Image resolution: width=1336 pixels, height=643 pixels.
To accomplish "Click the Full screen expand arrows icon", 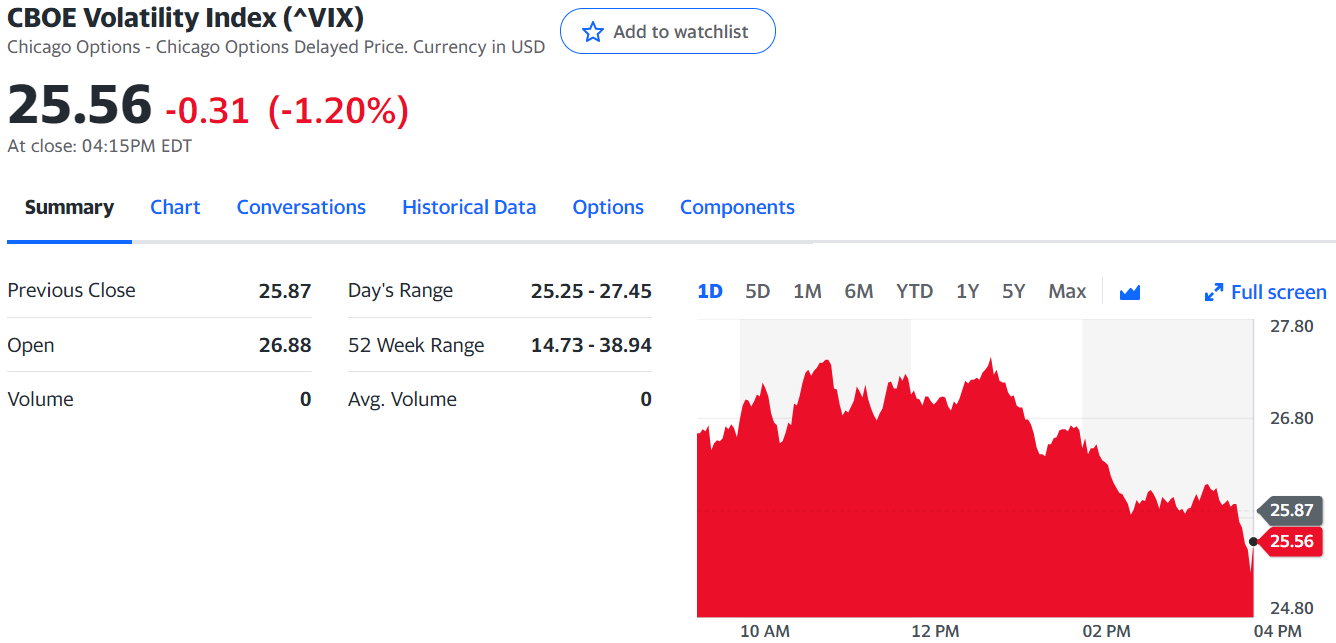I will click(1214, 292).
